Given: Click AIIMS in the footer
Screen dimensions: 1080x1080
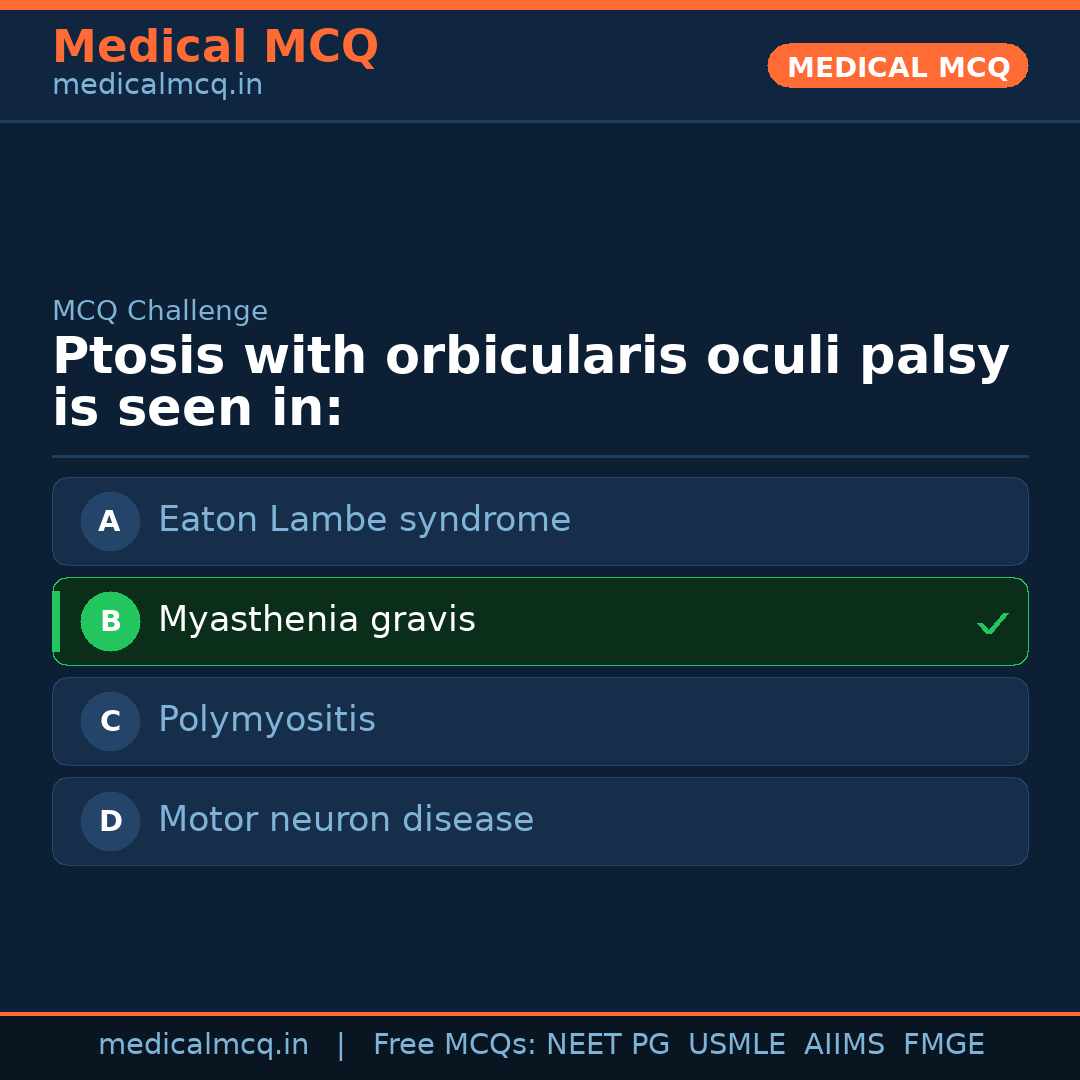Looking at the screenshot, I should point(844,1045).
